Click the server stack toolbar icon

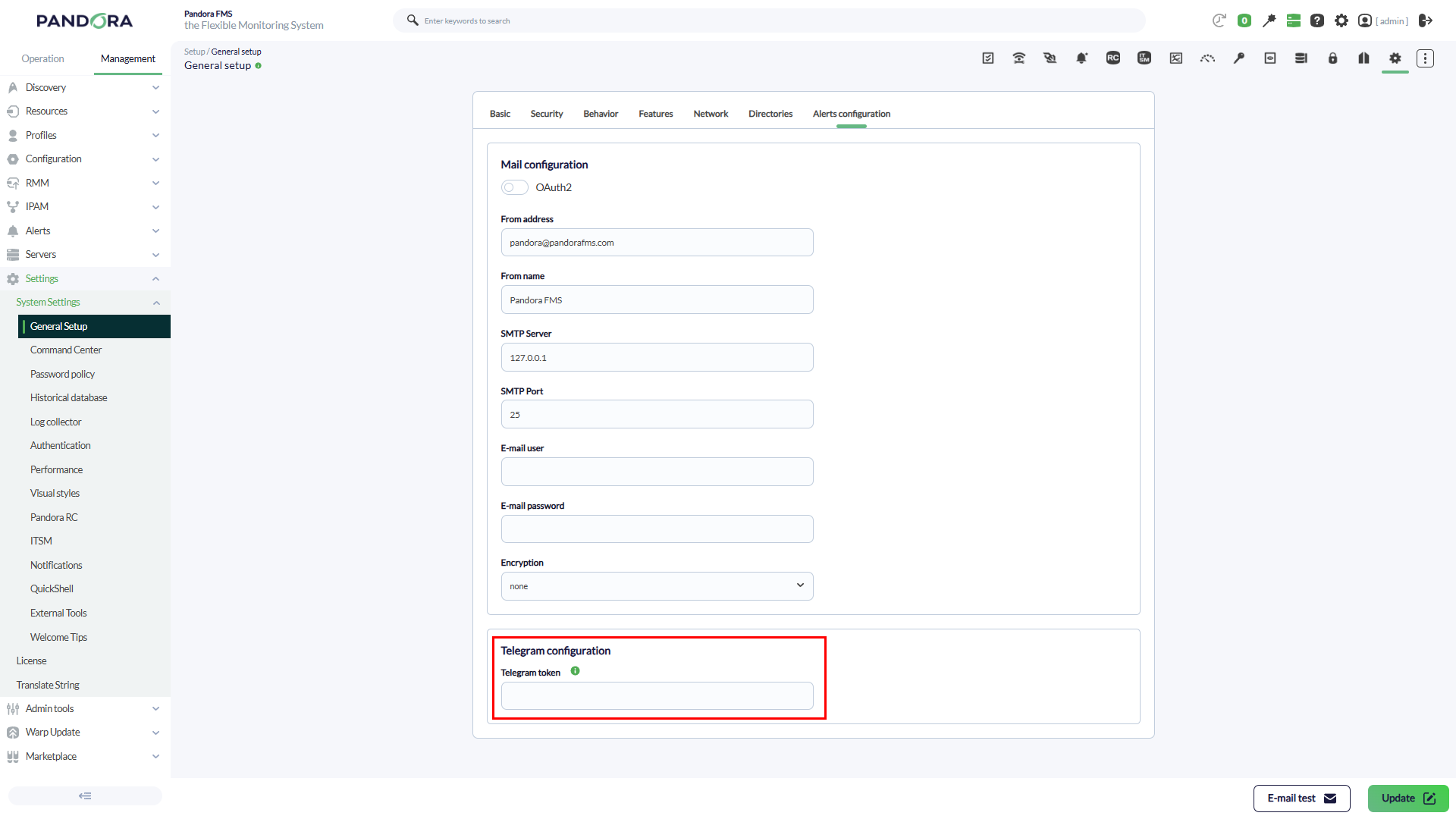pos(1301,58)
